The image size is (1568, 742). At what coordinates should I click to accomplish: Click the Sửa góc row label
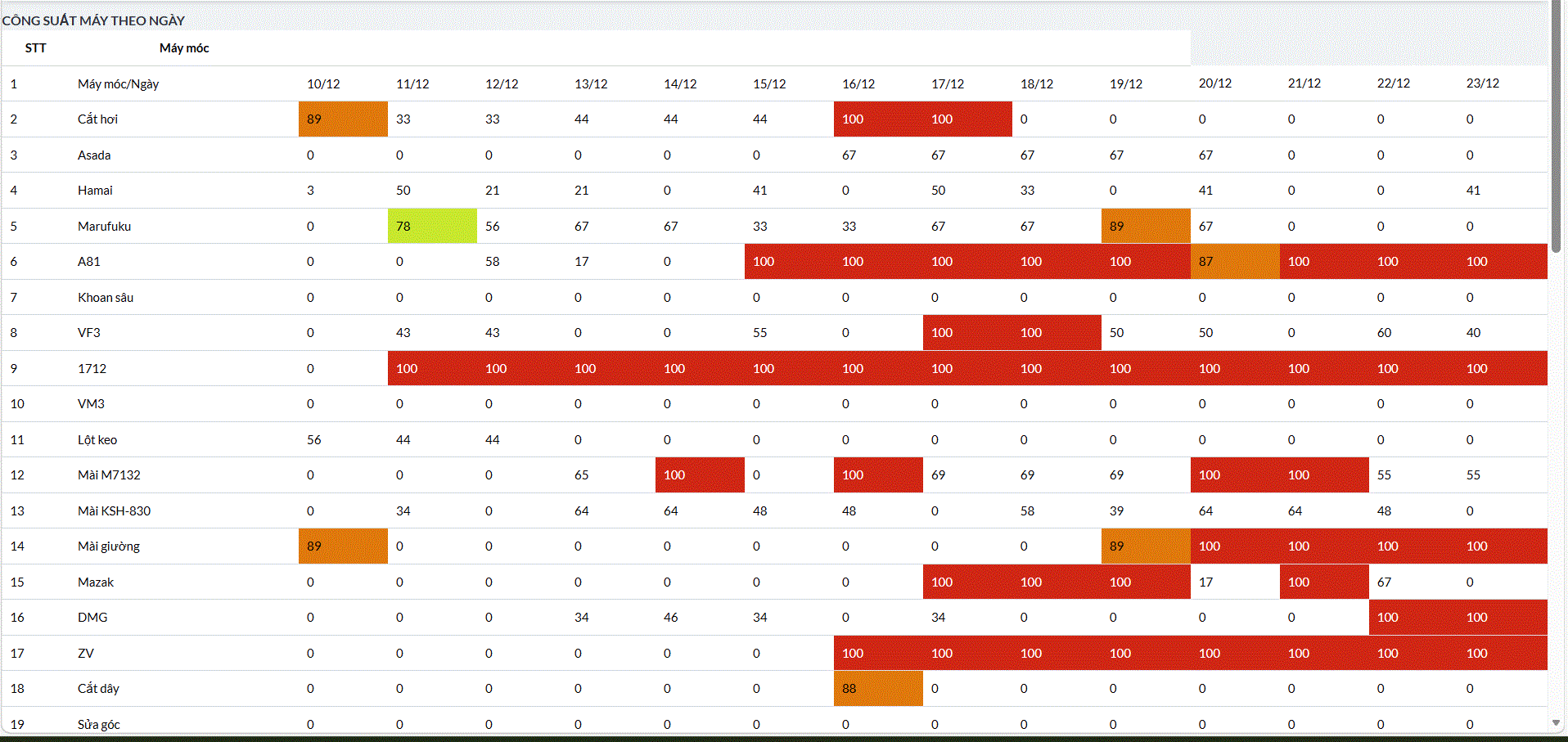(x=99, y=725)
